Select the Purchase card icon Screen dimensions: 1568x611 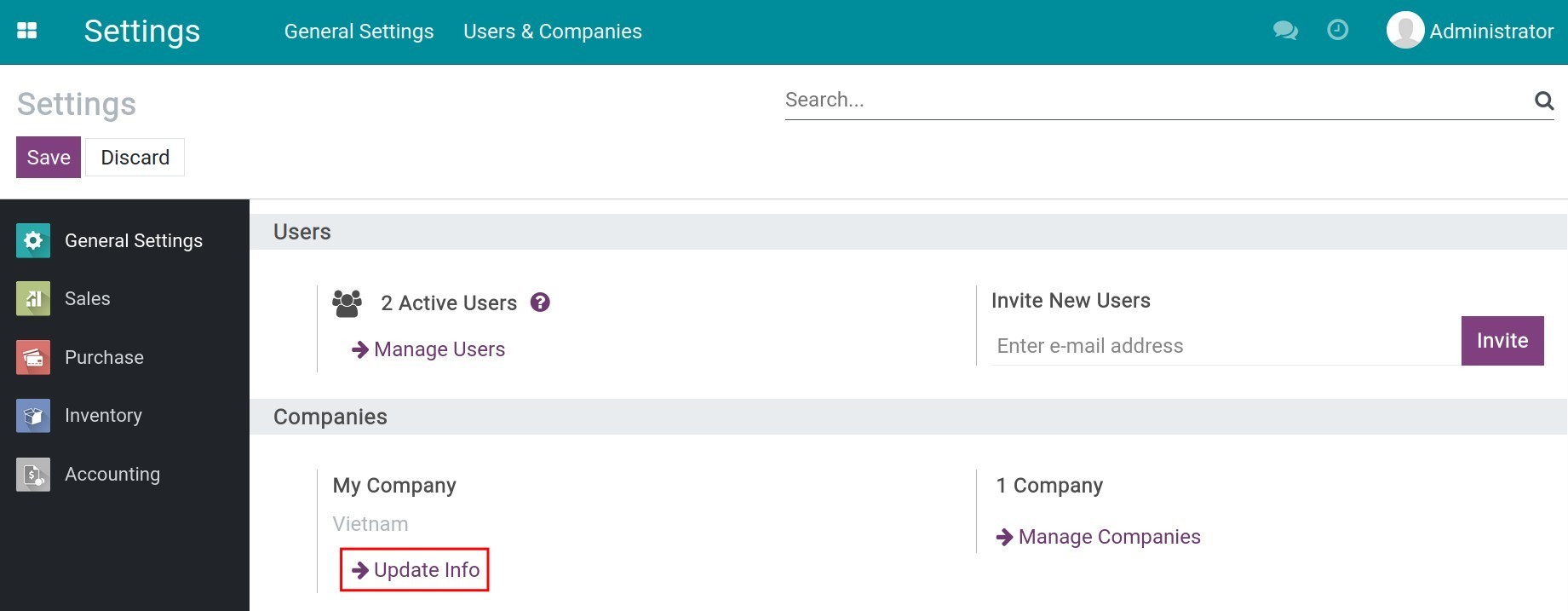(33, 357)
